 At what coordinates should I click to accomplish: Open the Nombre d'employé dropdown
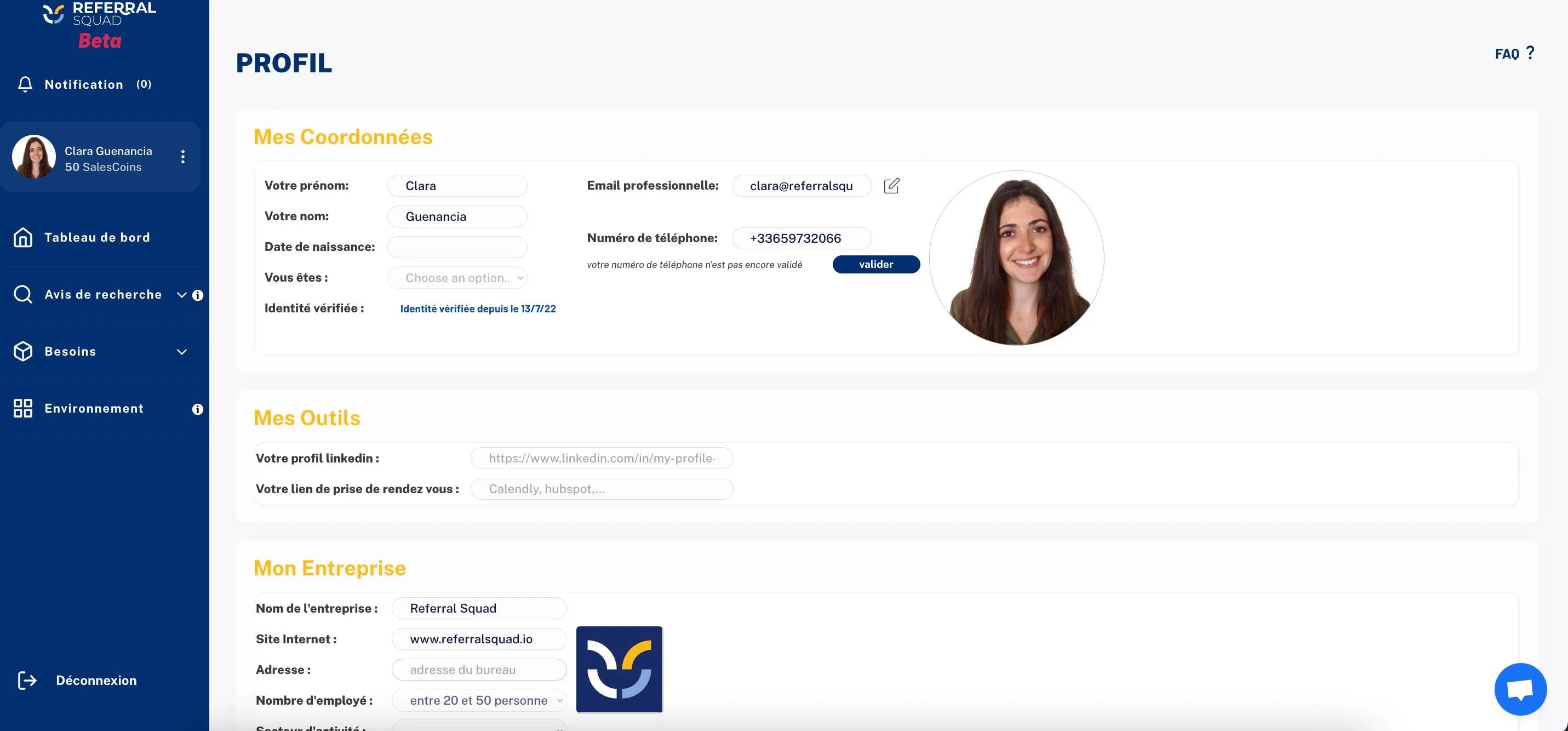coord(479,700)
